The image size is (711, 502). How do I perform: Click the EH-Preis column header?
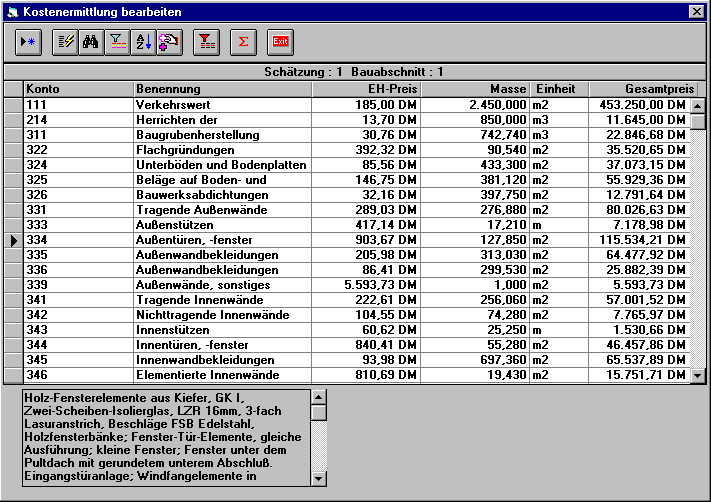point(366,89)
